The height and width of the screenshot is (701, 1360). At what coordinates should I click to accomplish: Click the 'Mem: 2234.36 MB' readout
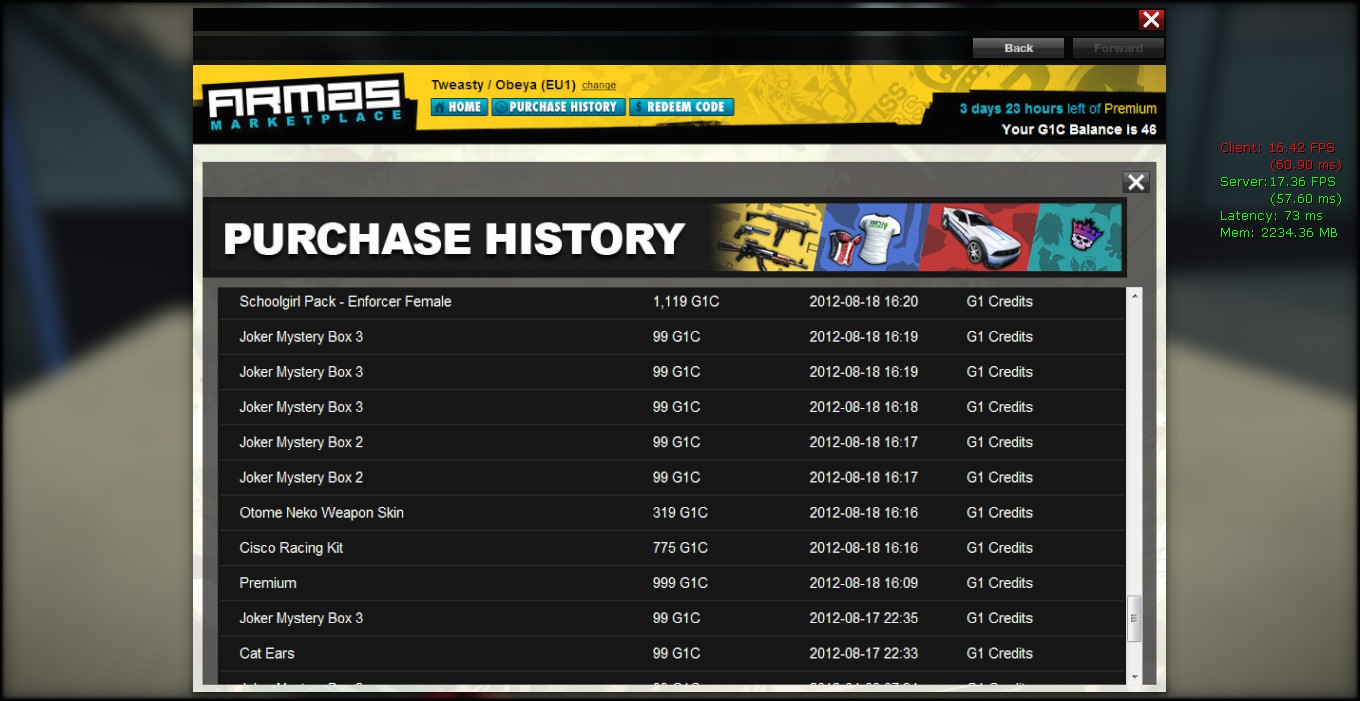tap(1278, 233)
